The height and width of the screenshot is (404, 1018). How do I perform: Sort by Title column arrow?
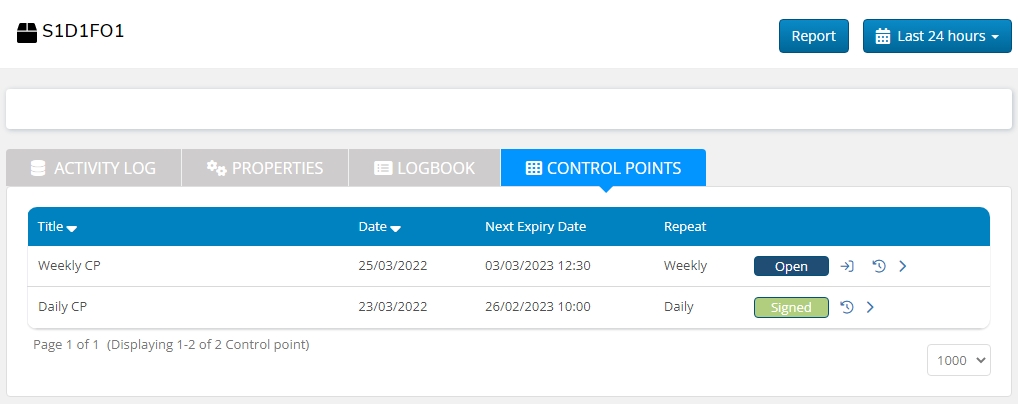[72, 228]
